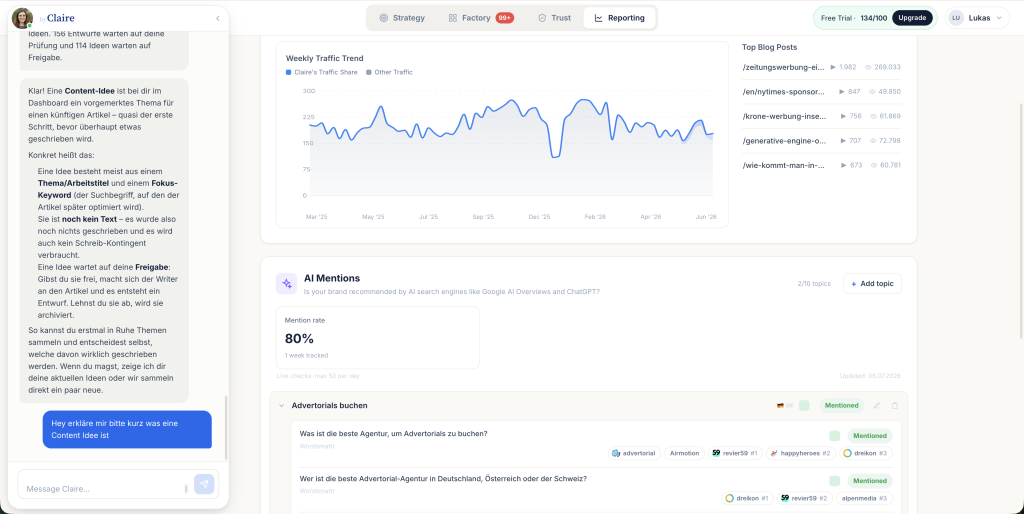The height and width of the screenshot is (514, 1024).
Task: Collapse the Advertorials buchen topic
Action: 281,406
